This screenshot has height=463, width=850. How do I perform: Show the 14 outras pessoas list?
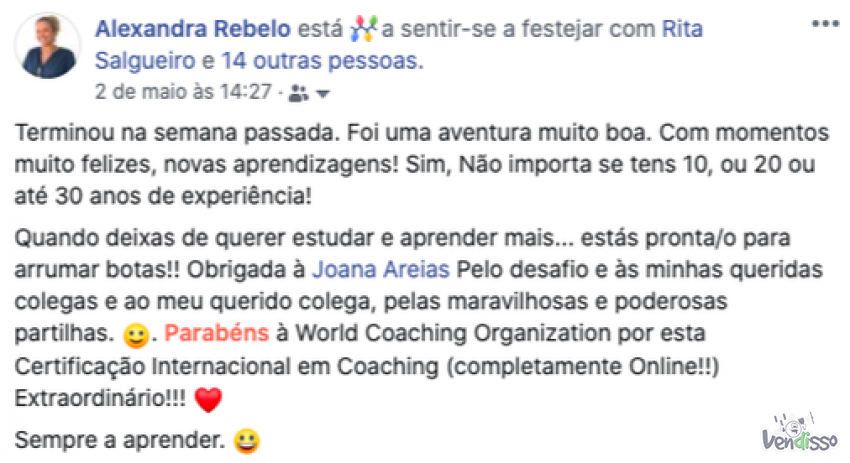(x=319, y=62)
